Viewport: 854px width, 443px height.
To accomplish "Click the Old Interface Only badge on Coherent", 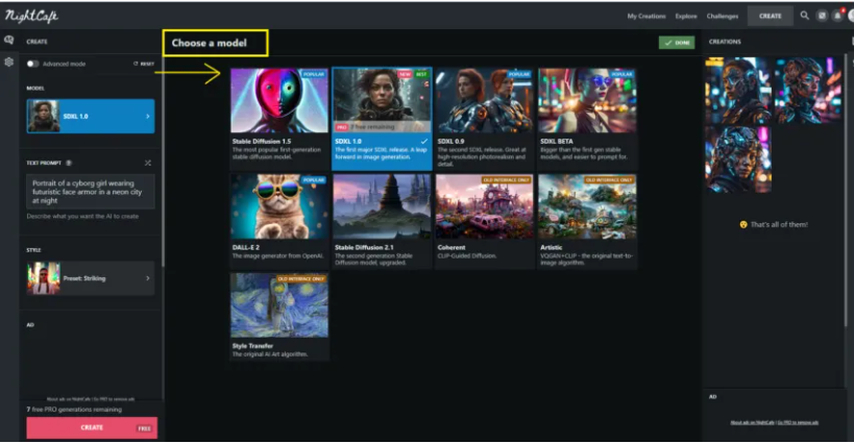I will [505, 180].
